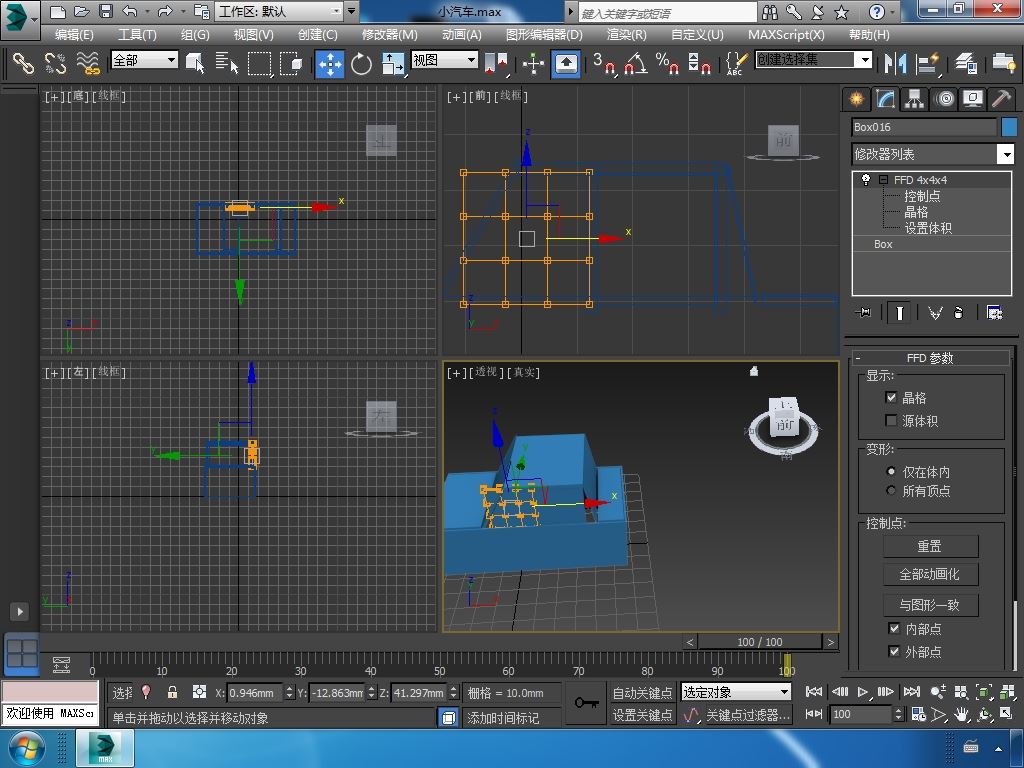Image resolution: width=1024 pixels, height=768 pixels.
Task: Activate Select and Rotate tool
Action: [x=361, y=63]
